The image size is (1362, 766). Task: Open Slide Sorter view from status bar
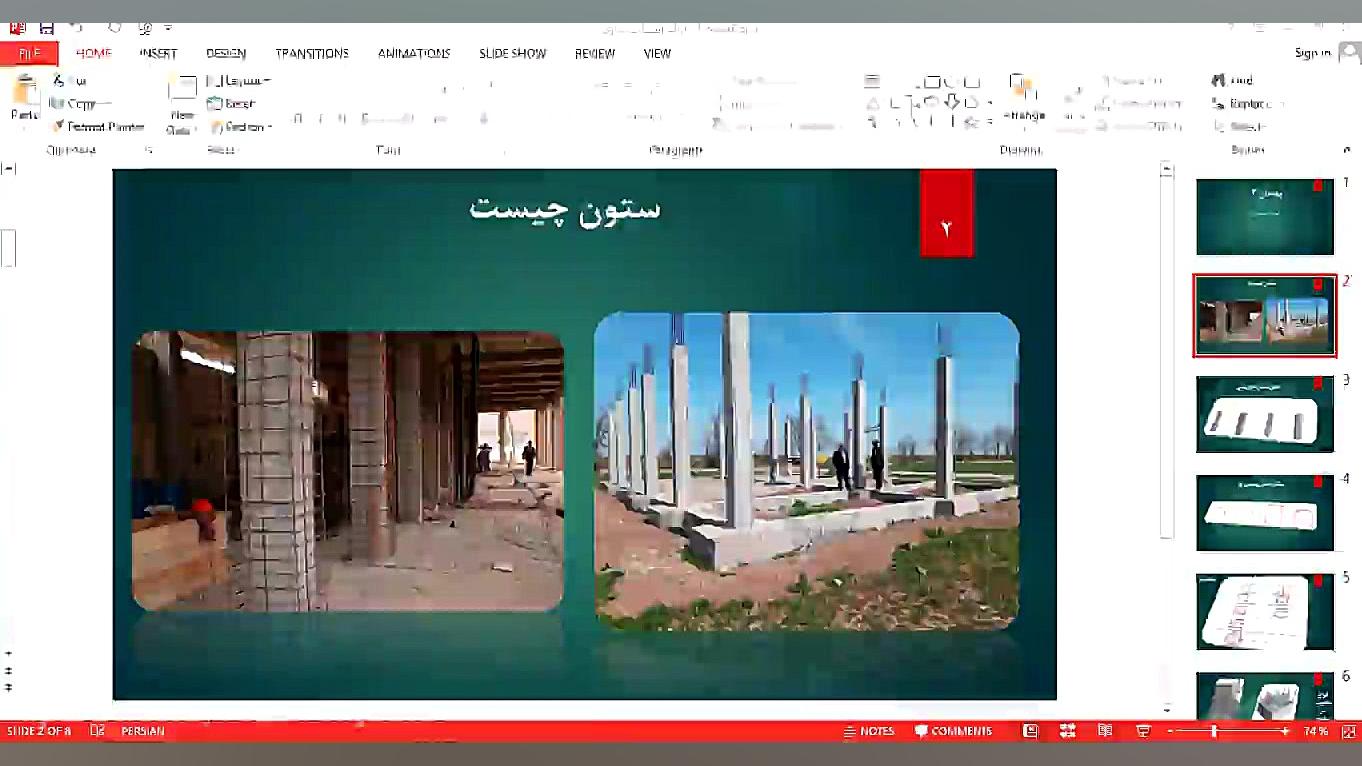click(x=1066, y=730)
